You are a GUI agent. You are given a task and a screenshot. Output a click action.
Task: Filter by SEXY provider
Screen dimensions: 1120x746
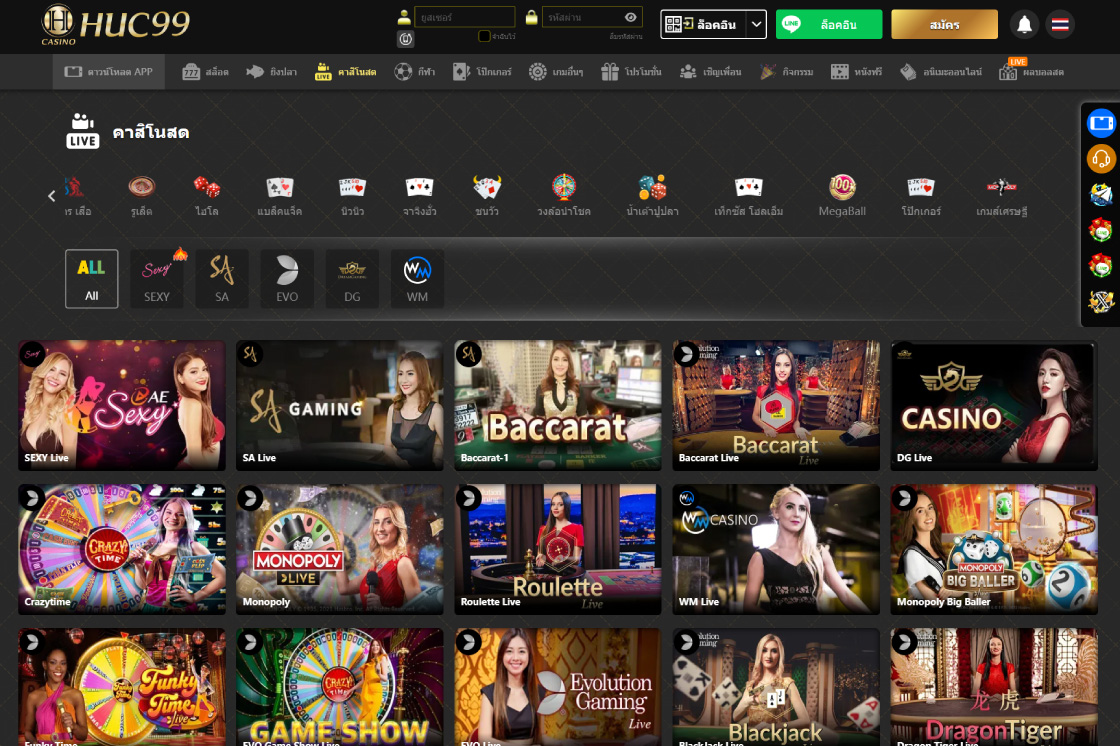(156, 279)
